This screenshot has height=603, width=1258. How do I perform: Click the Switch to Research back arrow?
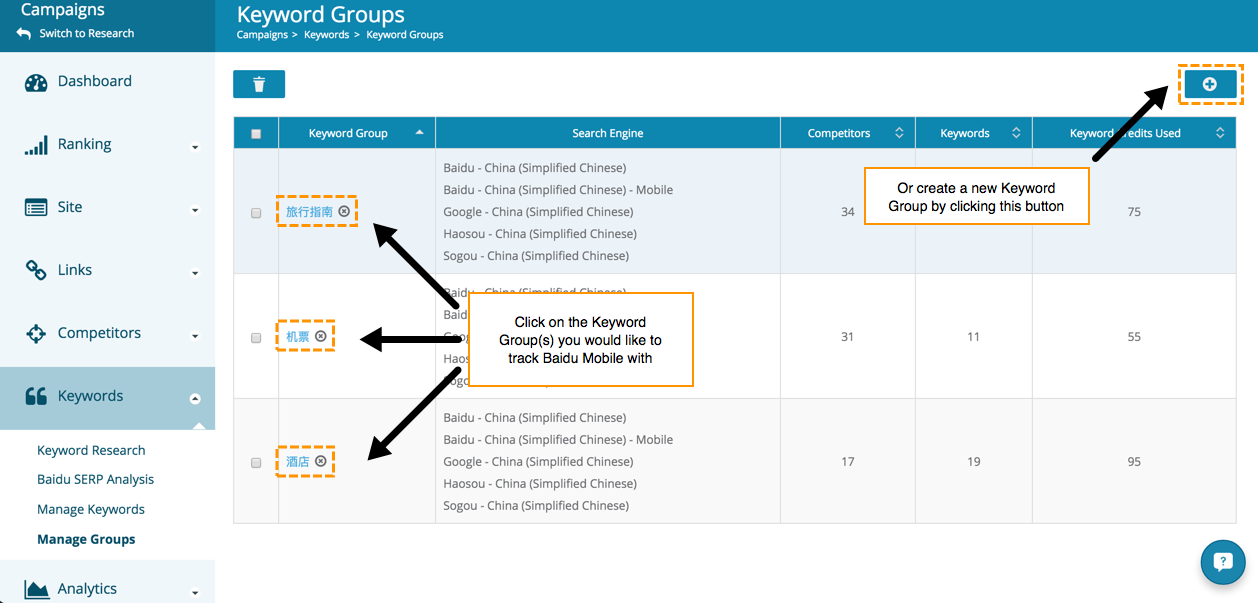[25, 34]
